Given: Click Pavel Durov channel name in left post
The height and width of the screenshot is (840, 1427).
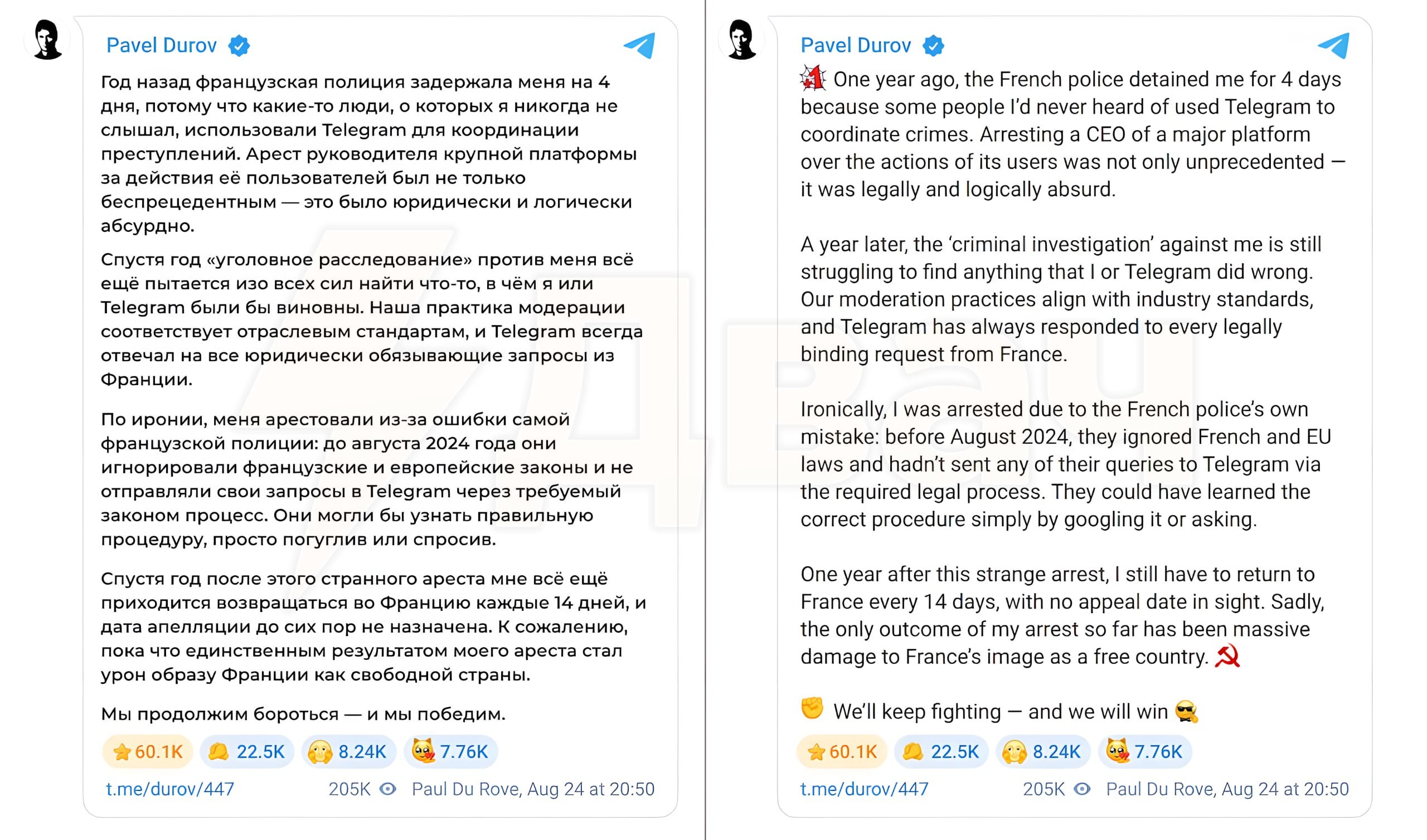Looking at the screenshot, I should coord(162,45).
